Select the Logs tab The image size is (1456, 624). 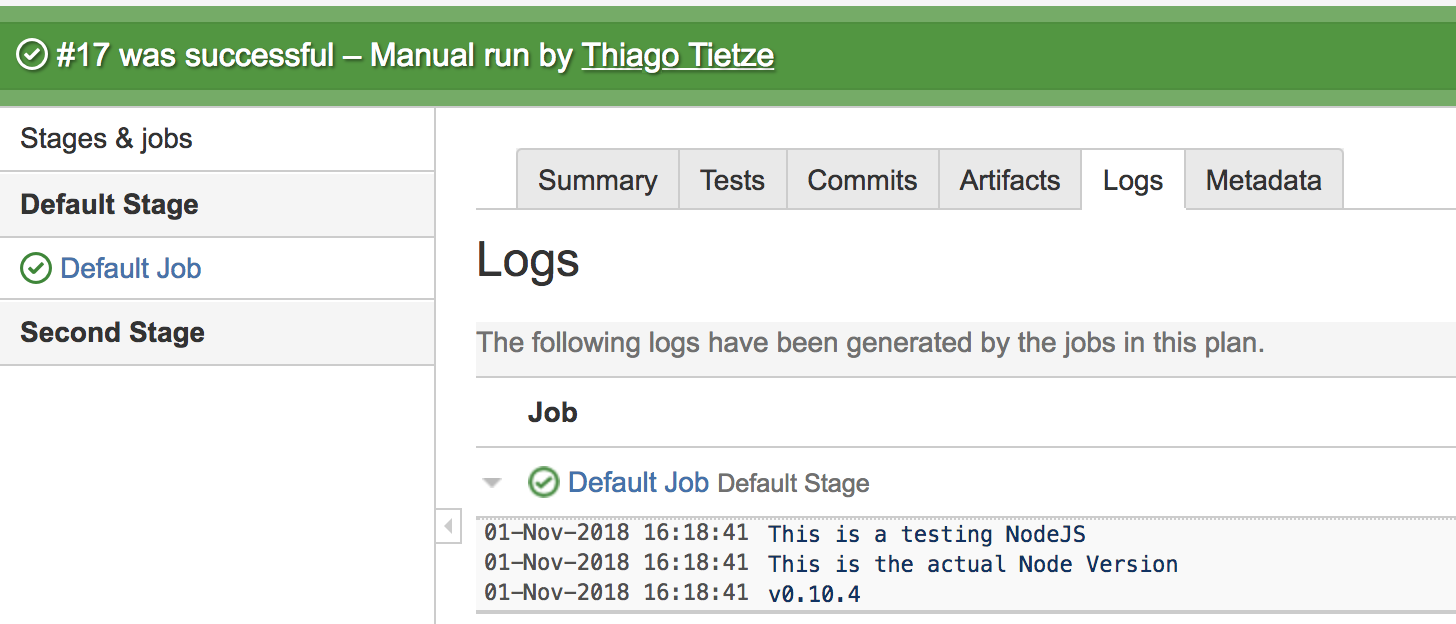pyautogui.click(x=1133, y=180)
